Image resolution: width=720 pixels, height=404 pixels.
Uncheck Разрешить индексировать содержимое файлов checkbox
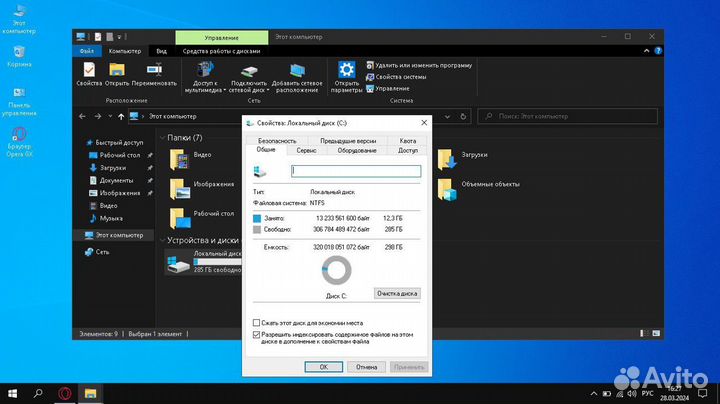point(256,335)
